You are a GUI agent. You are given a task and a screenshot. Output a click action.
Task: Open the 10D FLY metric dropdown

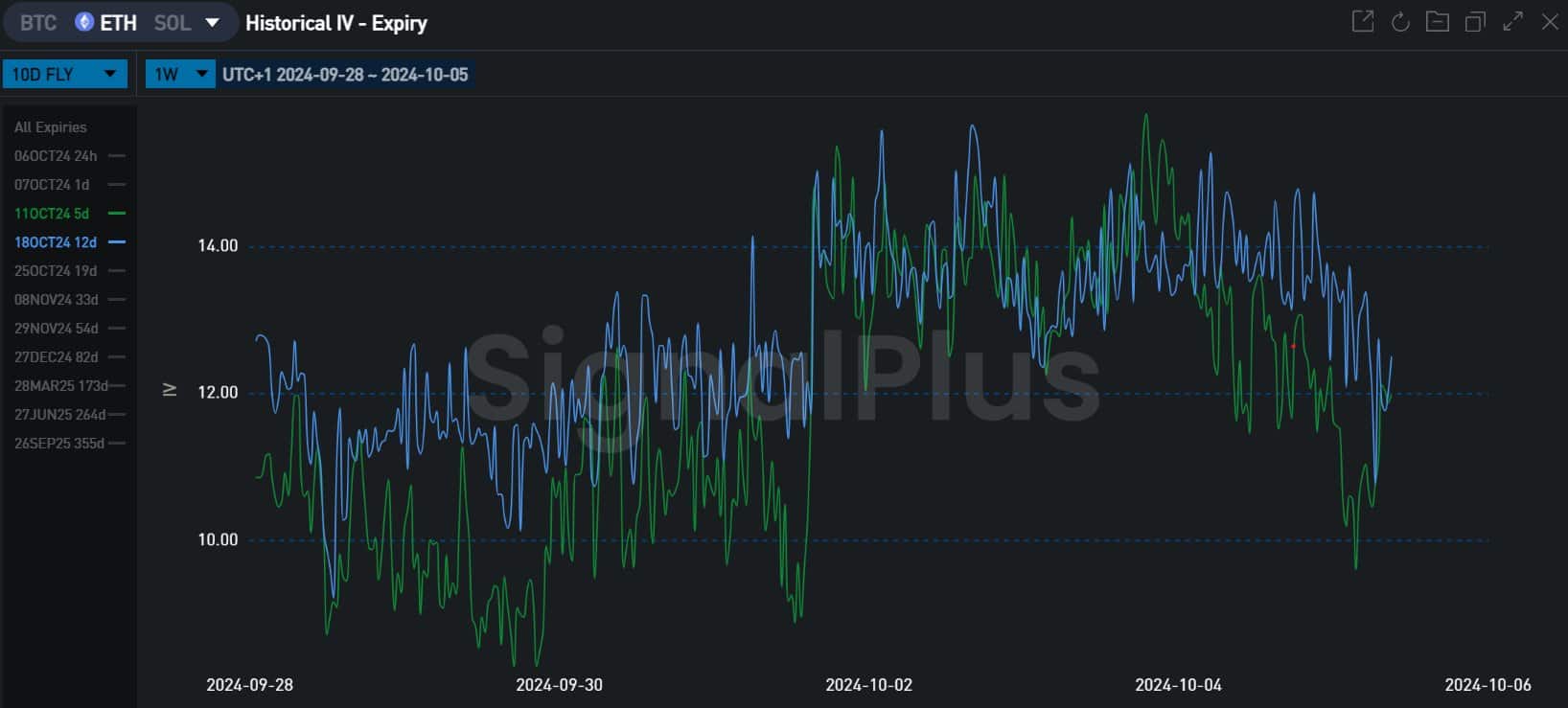coord(64,74)
